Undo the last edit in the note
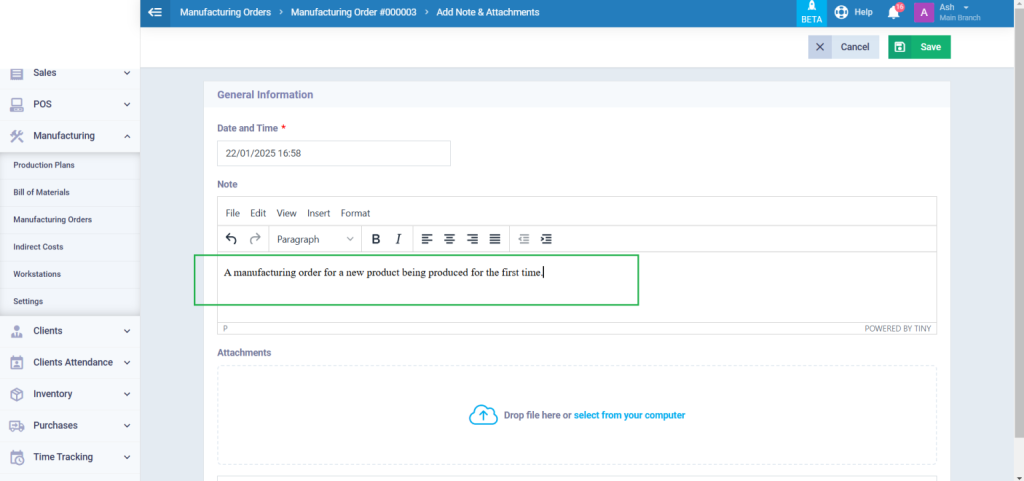Viewport: 1024px width, 481px height. [231, 239]
